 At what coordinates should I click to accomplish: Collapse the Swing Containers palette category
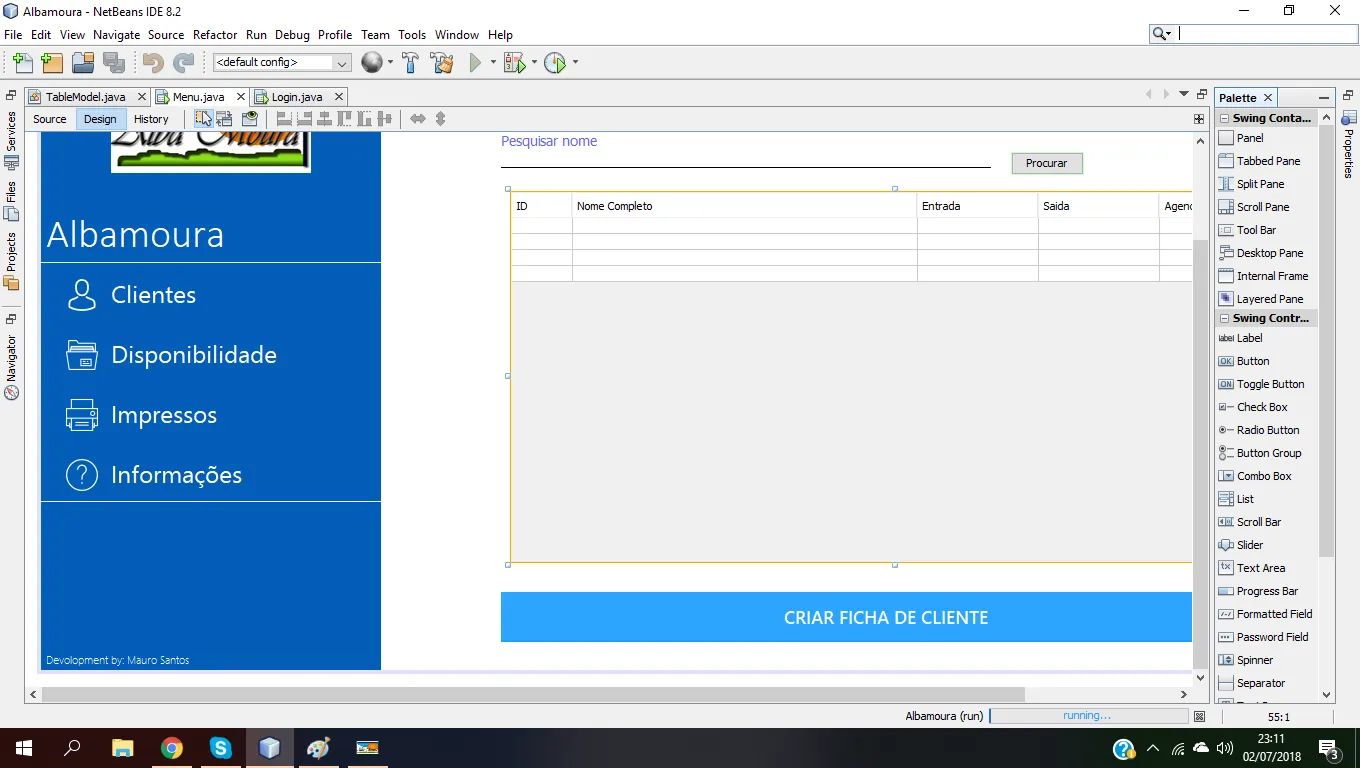click(x=1225, y=118)
